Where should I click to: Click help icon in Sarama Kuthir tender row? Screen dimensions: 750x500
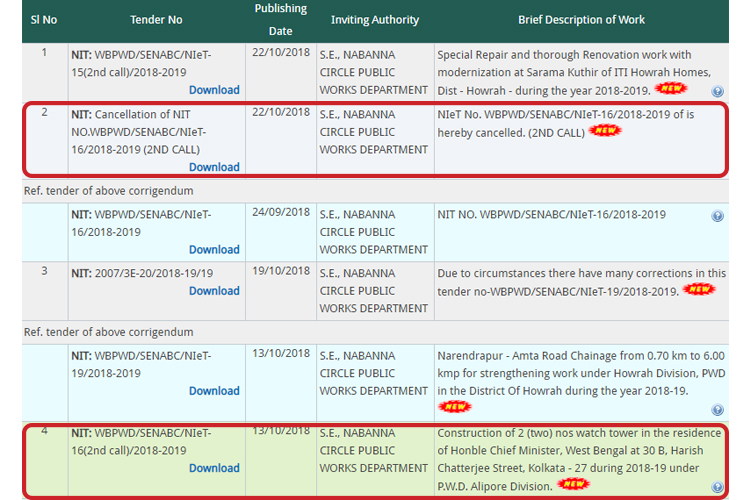click(x=718, y=91)
